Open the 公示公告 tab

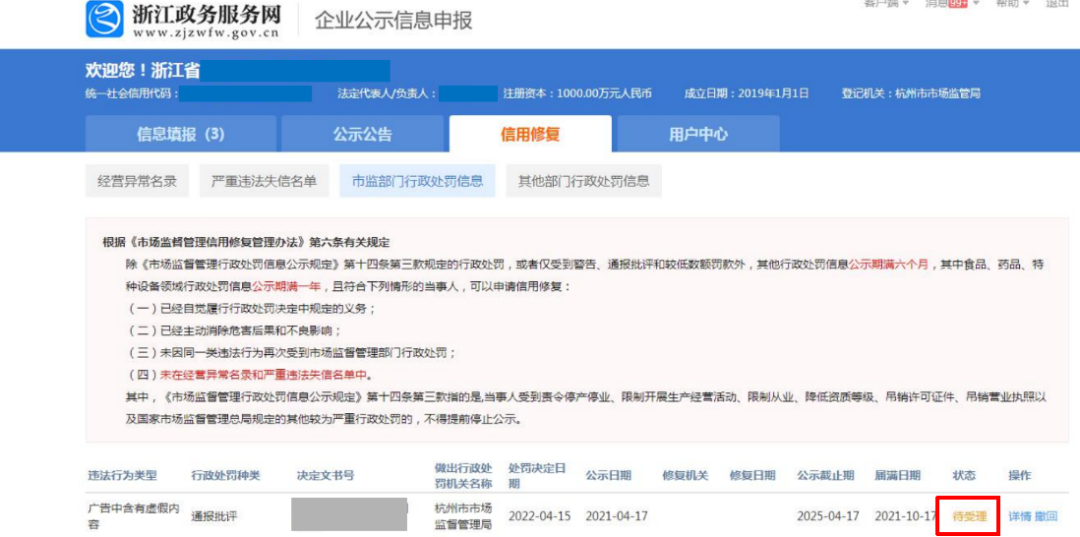coord(362,134)
